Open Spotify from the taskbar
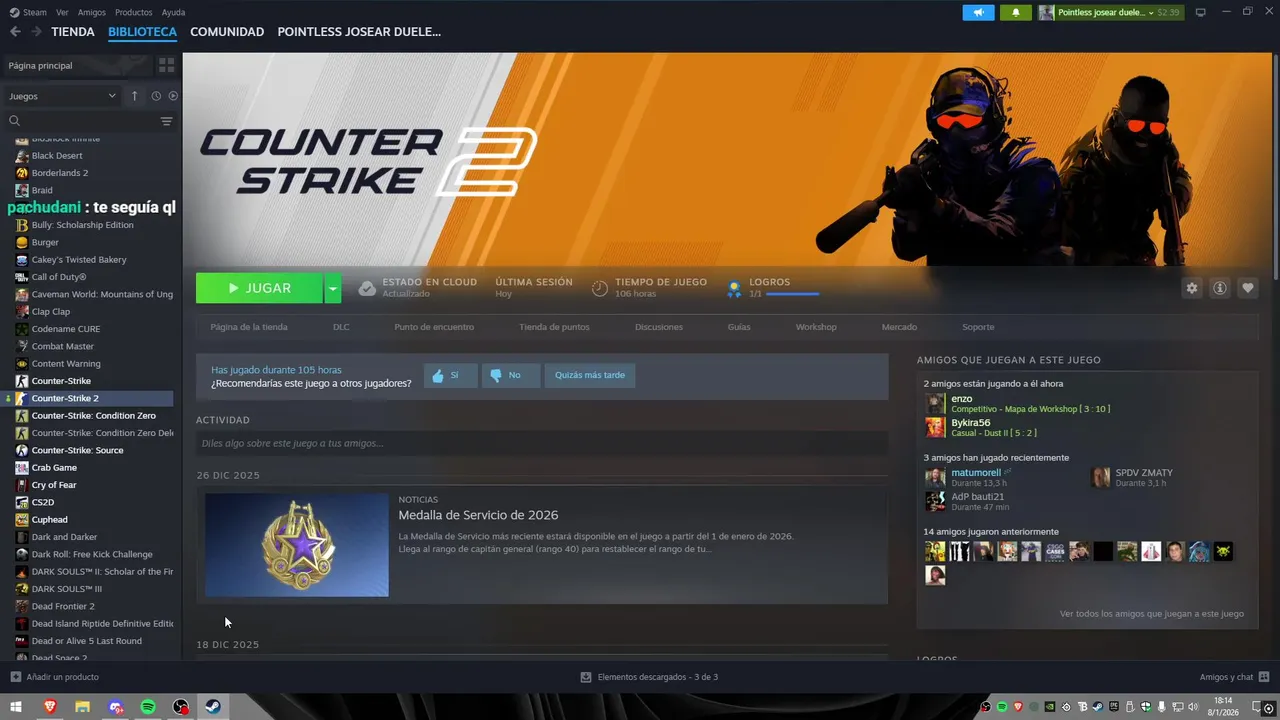The image size is (1280, 720). click(148, 707)
